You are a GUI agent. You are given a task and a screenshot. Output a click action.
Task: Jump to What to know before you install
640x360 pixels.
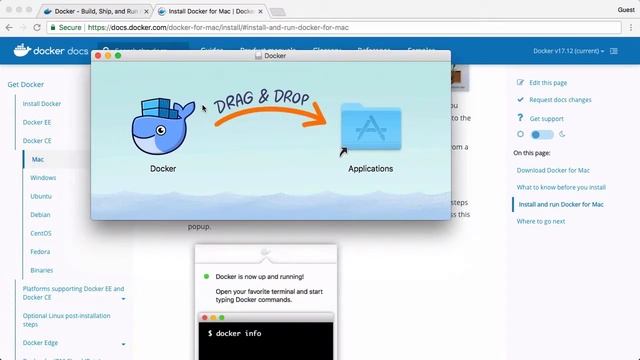[x=561, y=187]
